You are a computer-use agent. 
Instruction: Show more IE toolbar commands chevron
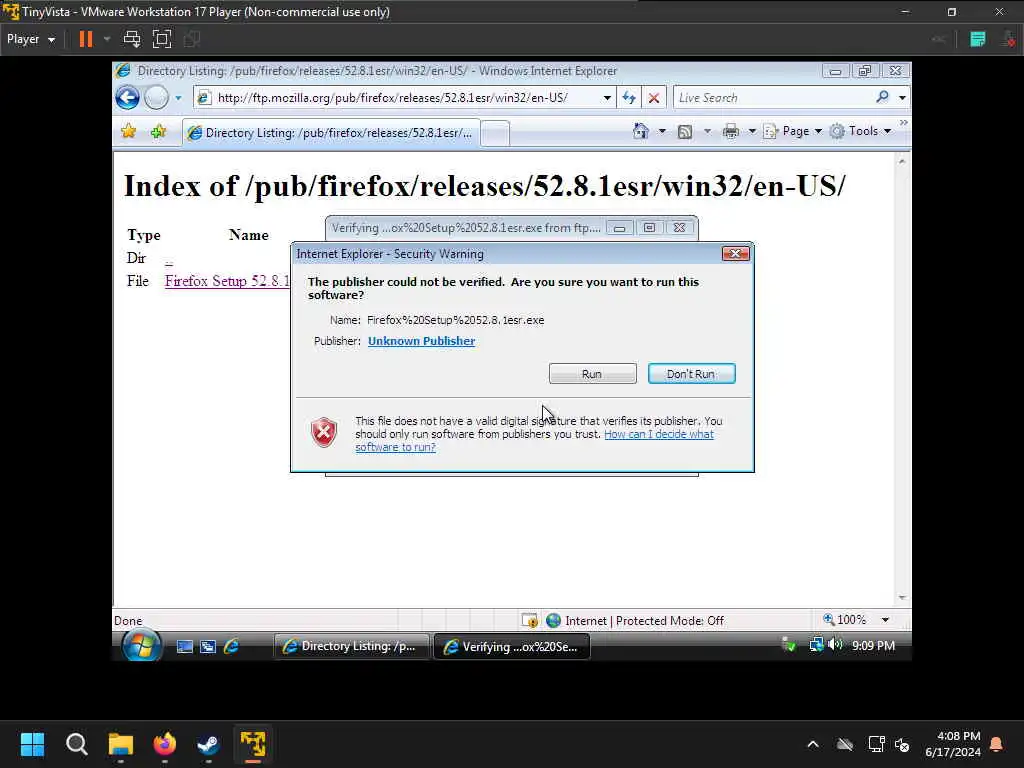click(903, 123)
